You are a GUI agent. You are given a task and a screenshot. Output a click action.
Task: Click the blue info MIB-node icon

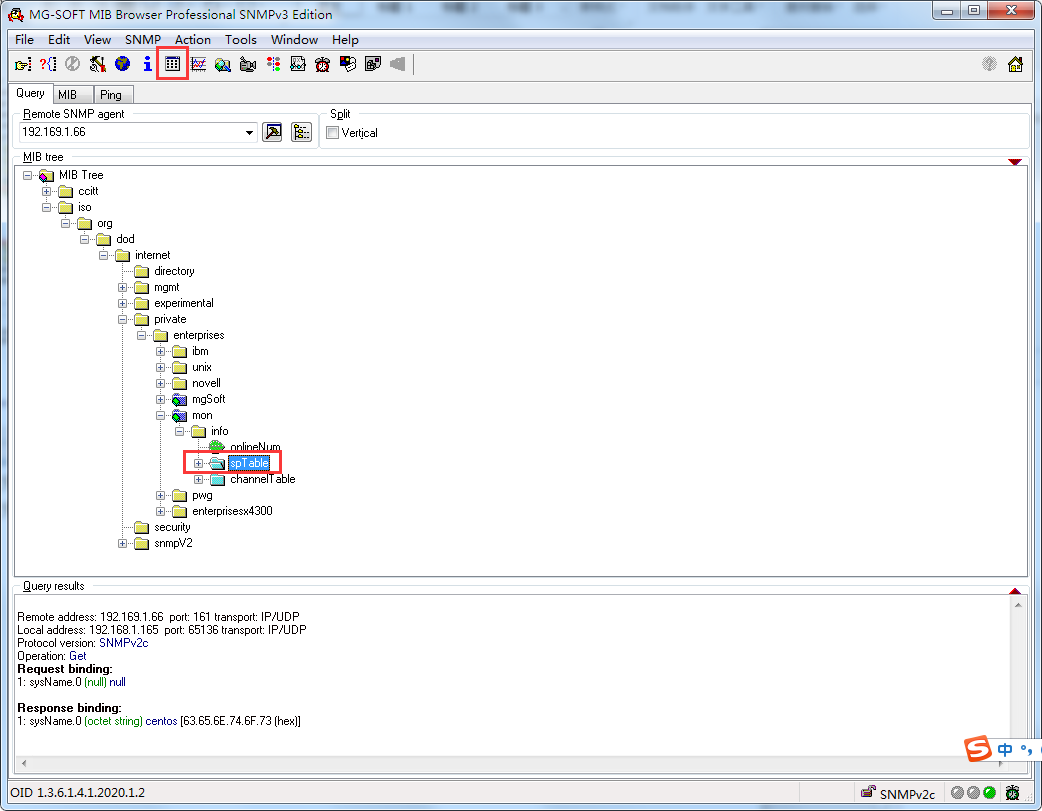tap(146, 63)
